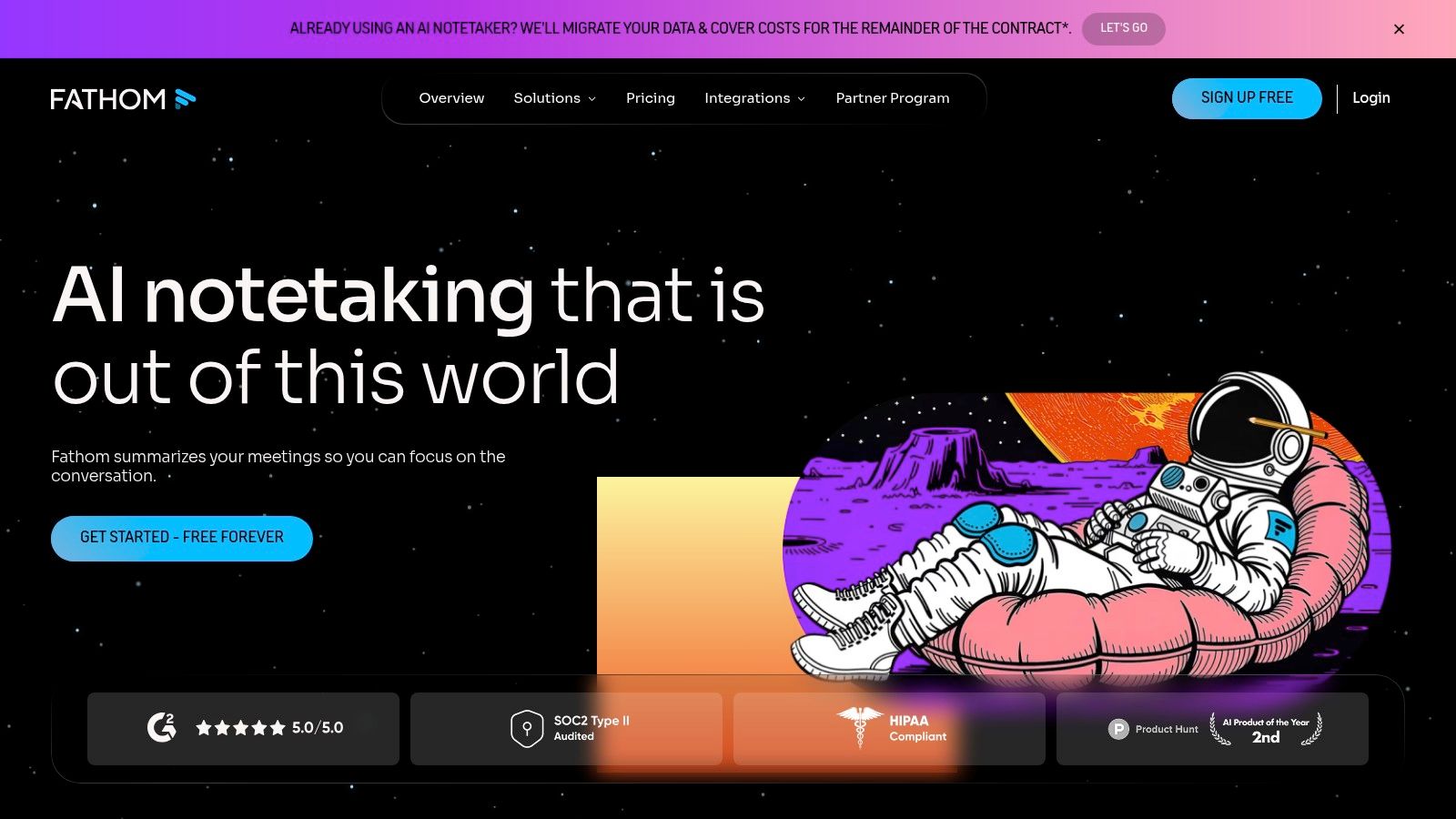
Task: Click the 5.0/5.0 star rating
Action: pyautogui.click(x=269, y=728)
